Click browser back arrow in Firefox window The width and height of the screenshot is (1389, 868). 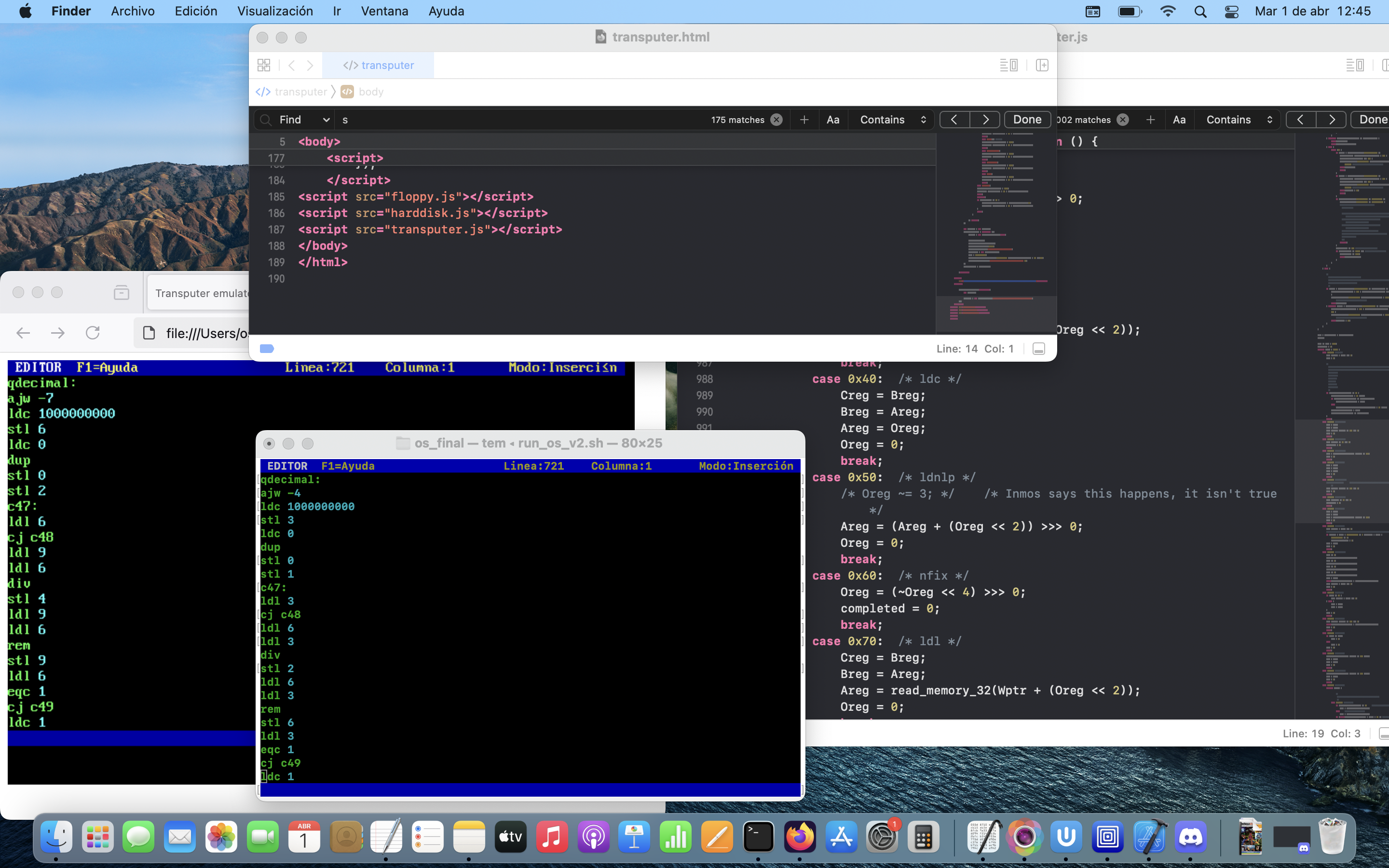[x=23, y=332]
